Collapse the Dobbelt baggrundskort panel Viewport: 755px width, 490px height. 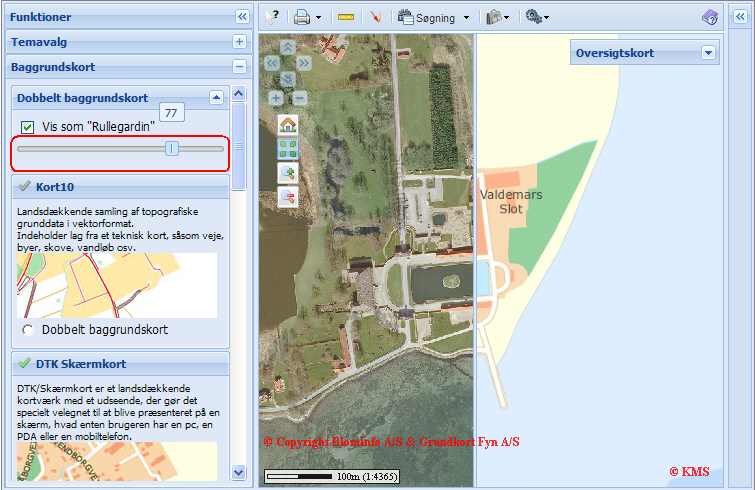(217, 98)
